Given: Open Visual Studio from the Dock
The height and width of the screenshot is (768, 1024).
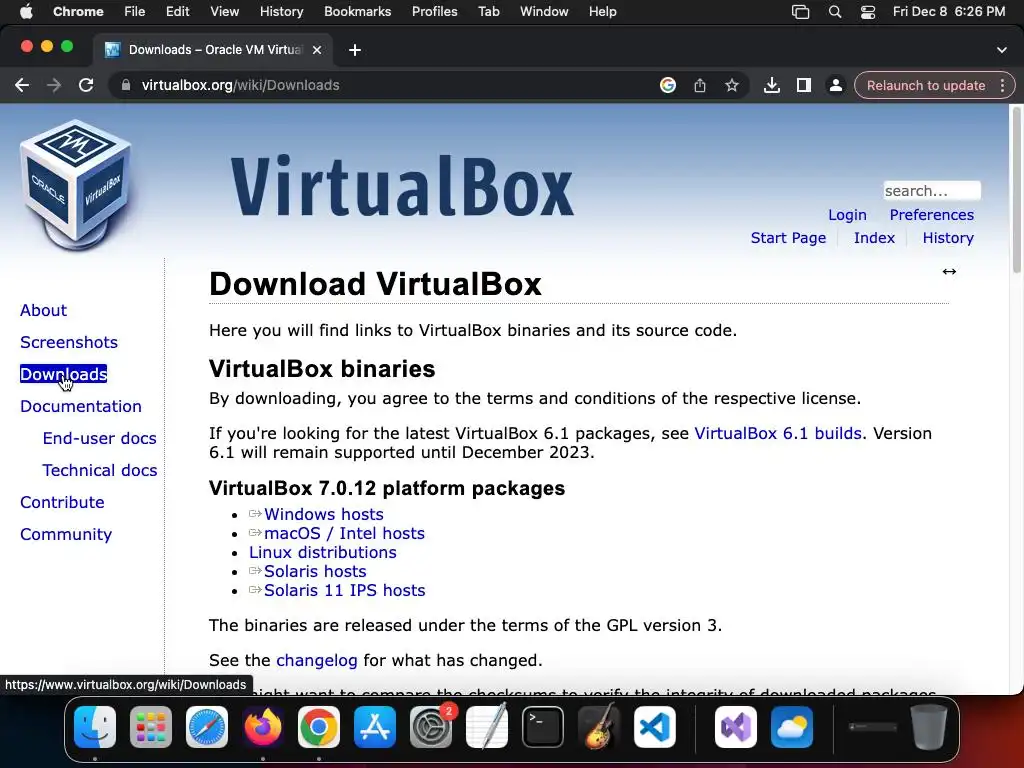Looking at the screenshot, I should point(736,726).
